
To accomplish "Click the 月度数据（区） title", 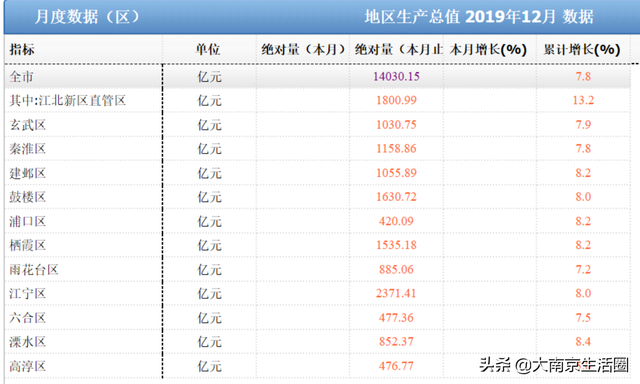I will pyautogui.click(x=87, y=17).
